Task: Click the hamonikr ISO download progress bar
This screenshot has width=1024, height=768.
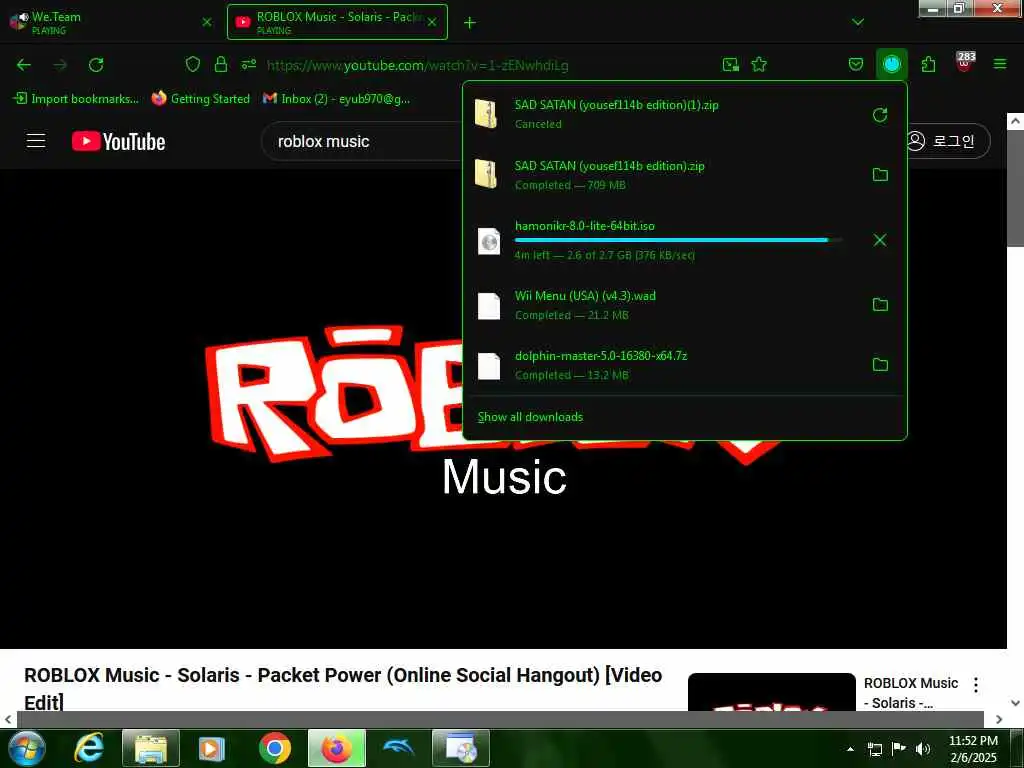Action: [x=678, y=240]
